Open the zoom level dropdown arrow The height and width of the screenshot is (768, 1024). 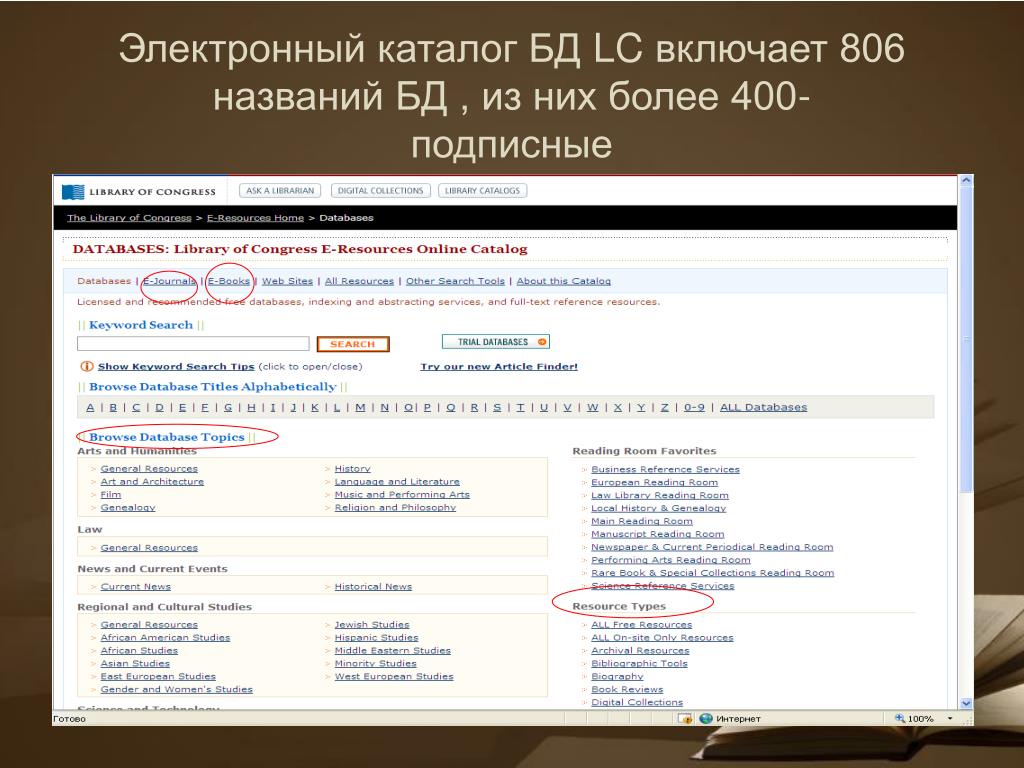(950, 718)
